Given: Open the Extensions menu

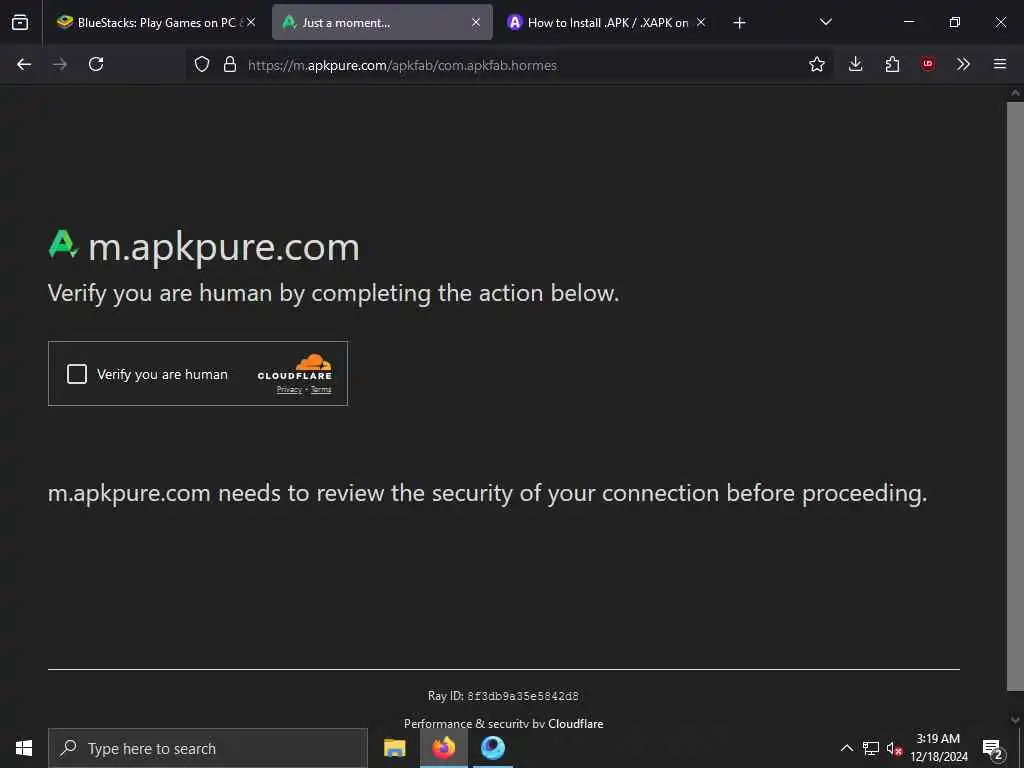Looking at the screenshot, I should [x=892, y=64].
